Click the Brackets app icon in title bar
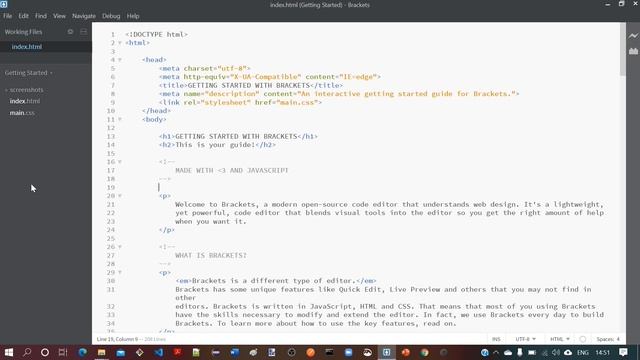This screenshot has height=360, width=640. (4, 4)
